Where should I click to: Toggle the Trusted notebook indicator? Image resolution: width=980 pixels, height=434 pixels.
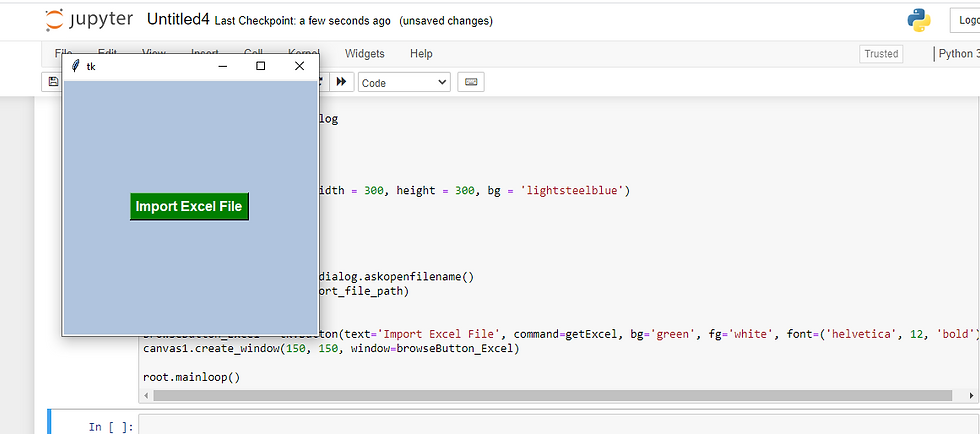coord(881,54)
